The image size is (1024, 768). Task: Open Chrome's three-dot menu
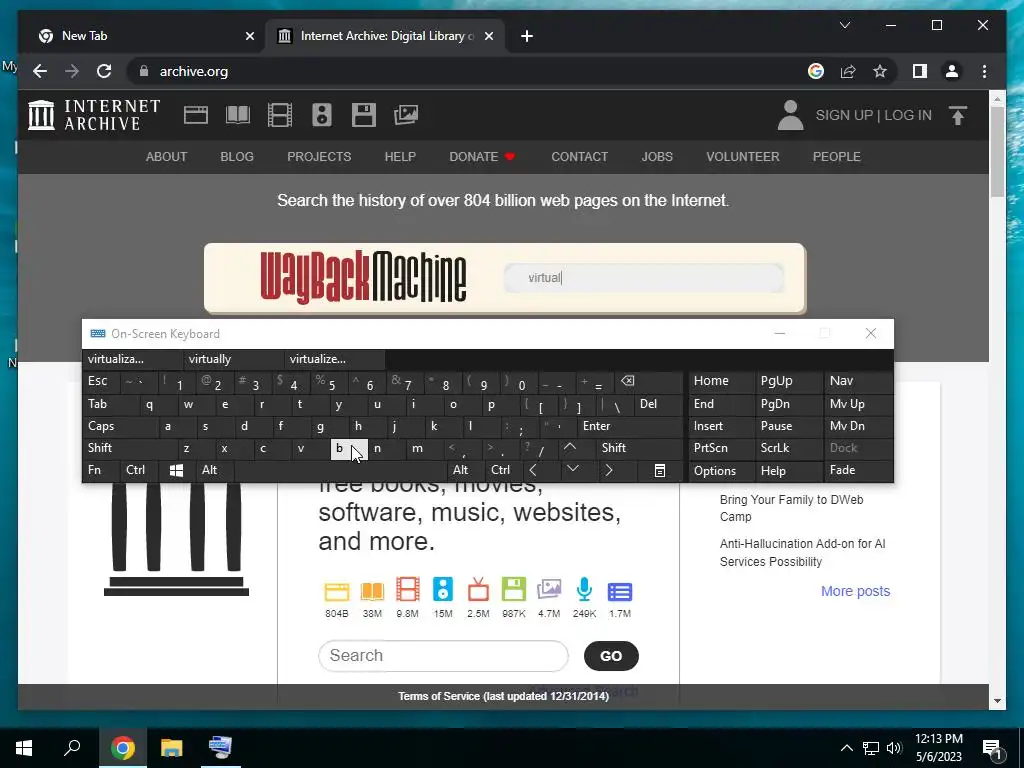(x=984, y=71)
